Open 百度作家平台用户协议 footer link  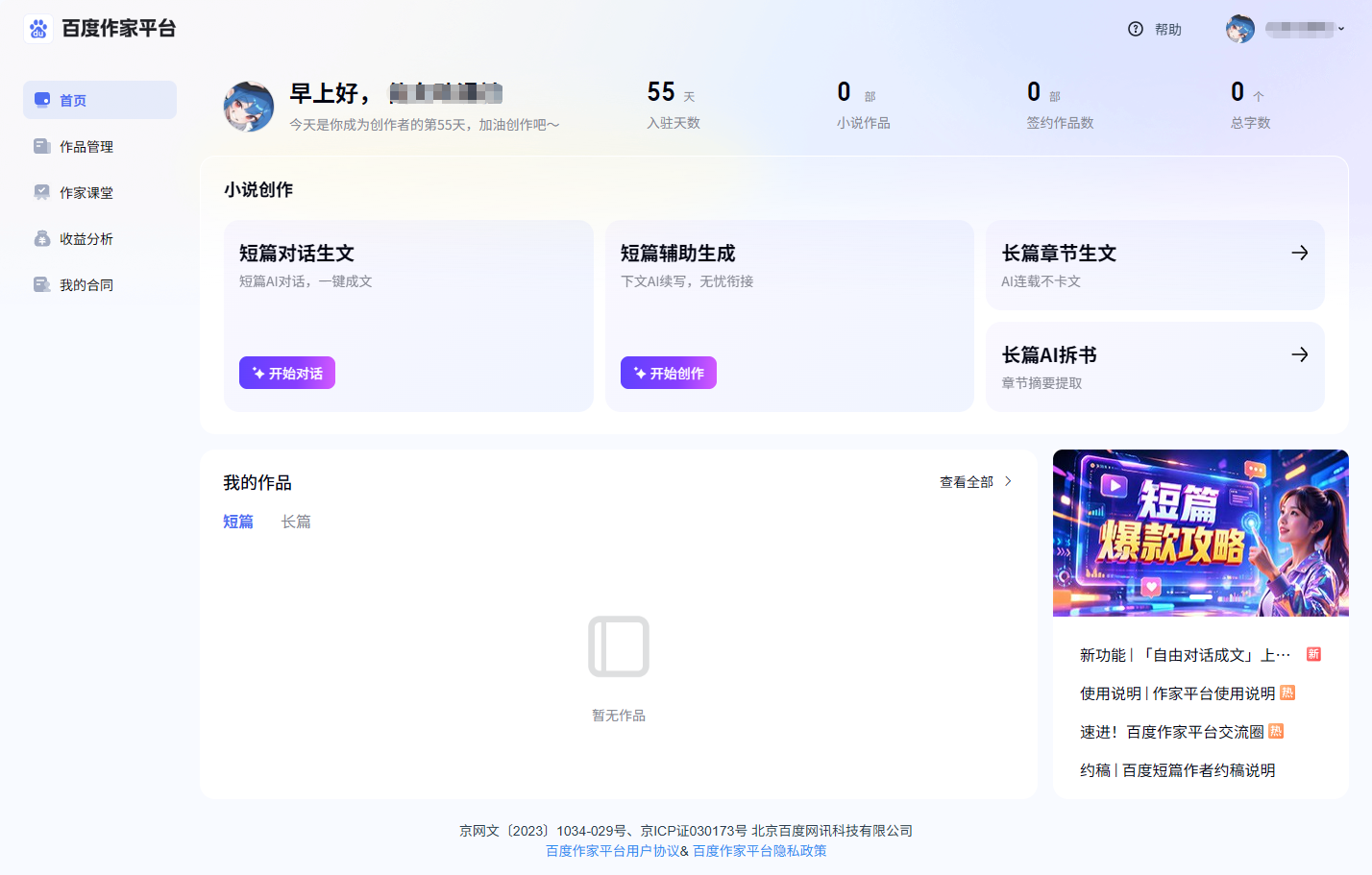613,851
